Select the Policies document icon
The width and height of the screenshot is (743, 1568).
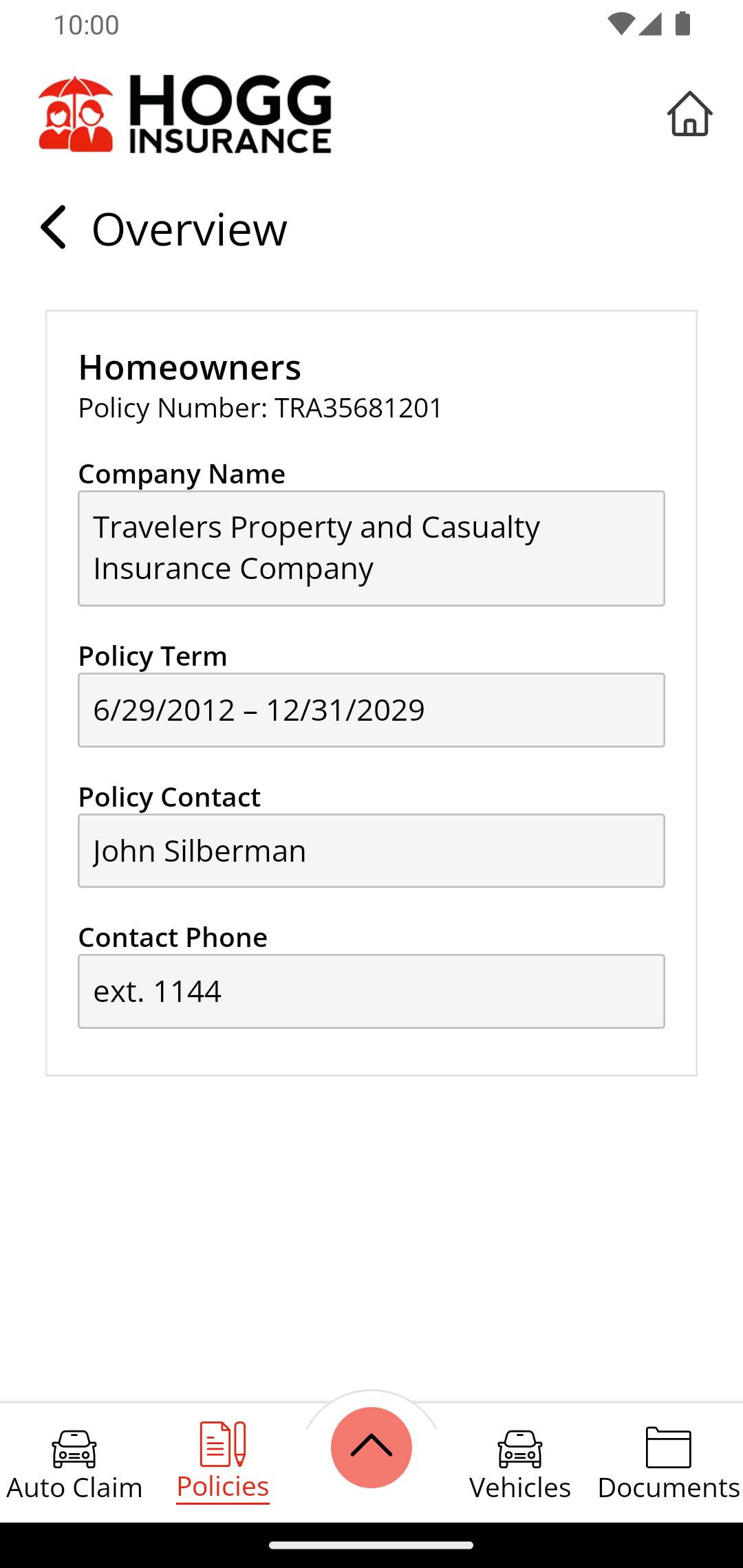222,1444
